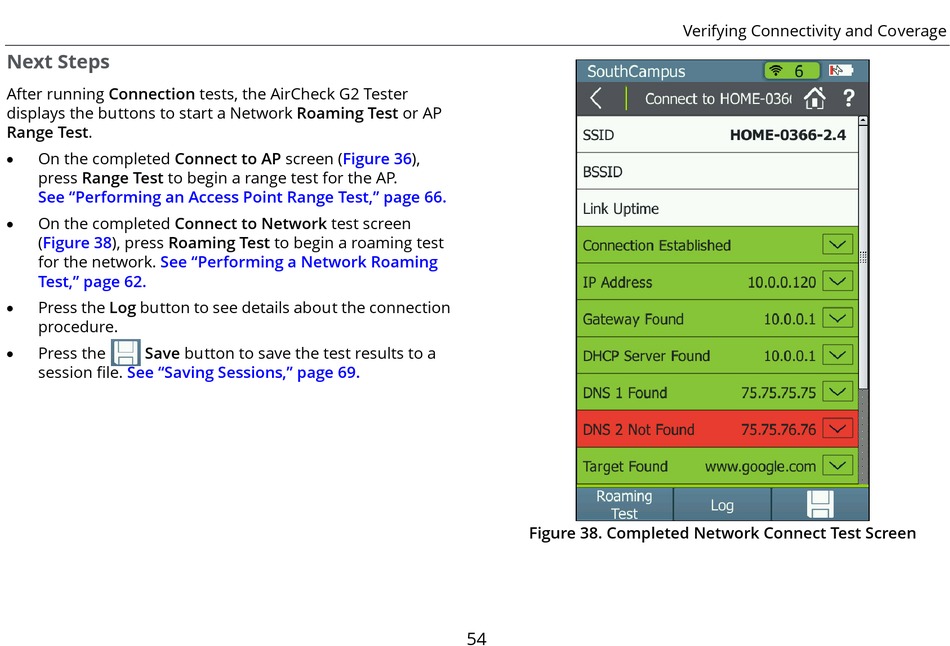This screenshot has height=646, width=950.
Task: Click the SouthCampus profile name
Action: tap(636, 72)
